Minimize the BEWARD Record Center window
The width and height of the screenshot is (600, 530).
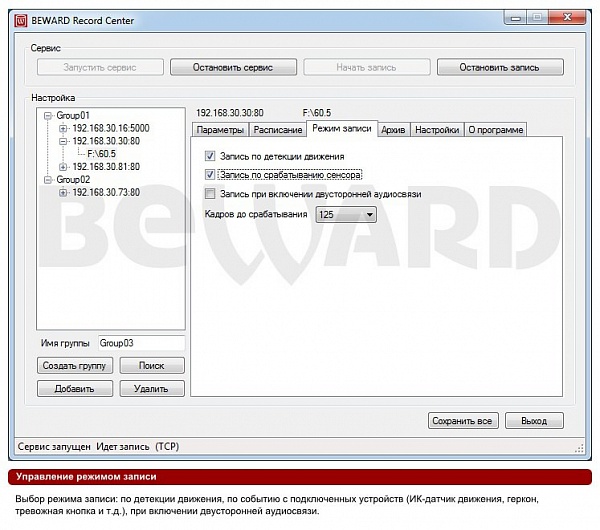pyautogui.click(x=515, y=18)
